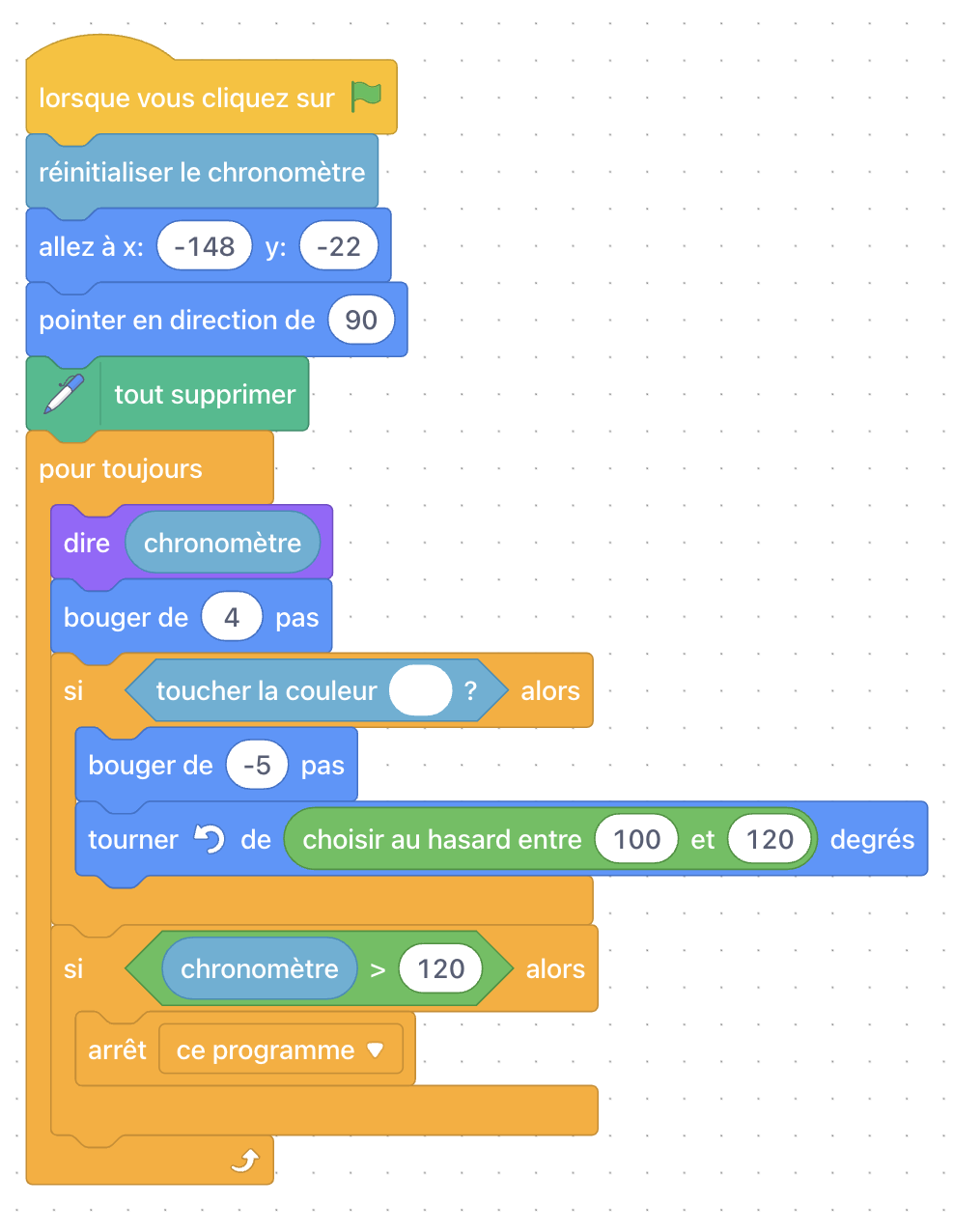Click the green flag icon in the hat block
This screenshot has height=1232, width=954.
point(366,97)
